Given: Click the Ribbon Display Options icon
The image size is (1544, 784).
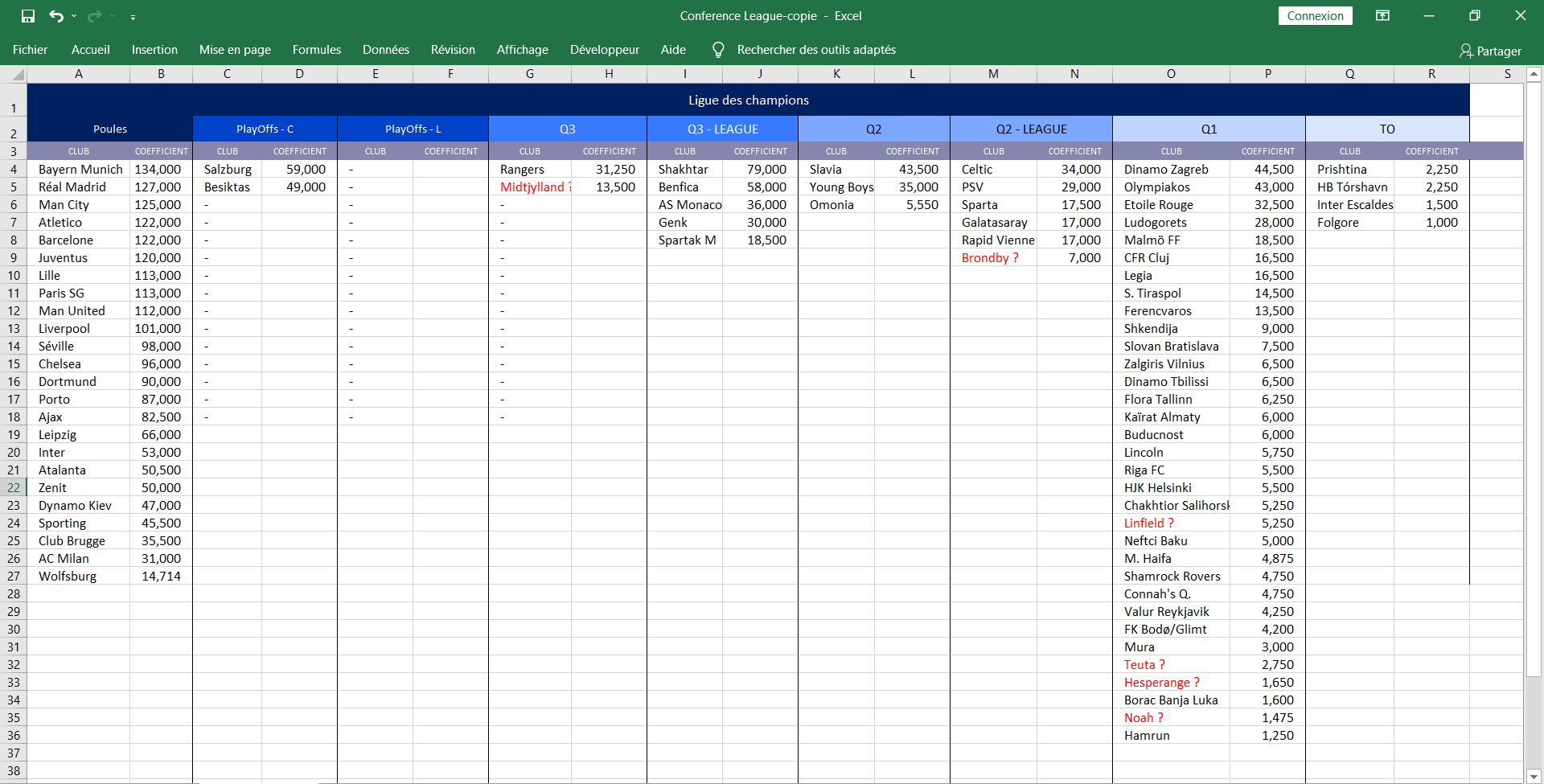Looking at the screenshot, I should [1382, 16].
